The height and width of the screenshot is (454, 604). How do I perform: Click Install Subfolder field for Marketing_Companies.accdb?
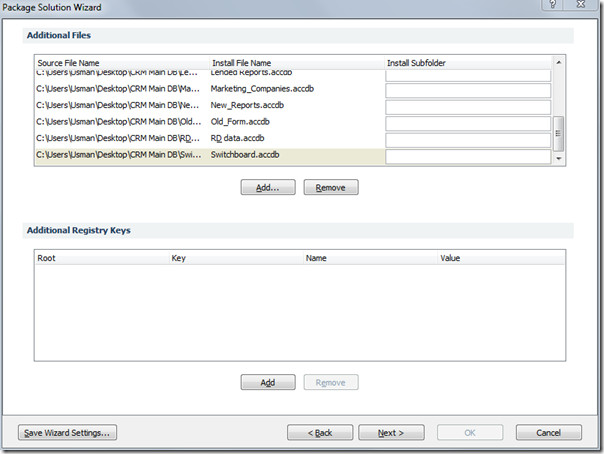click(x=468, y=90)
